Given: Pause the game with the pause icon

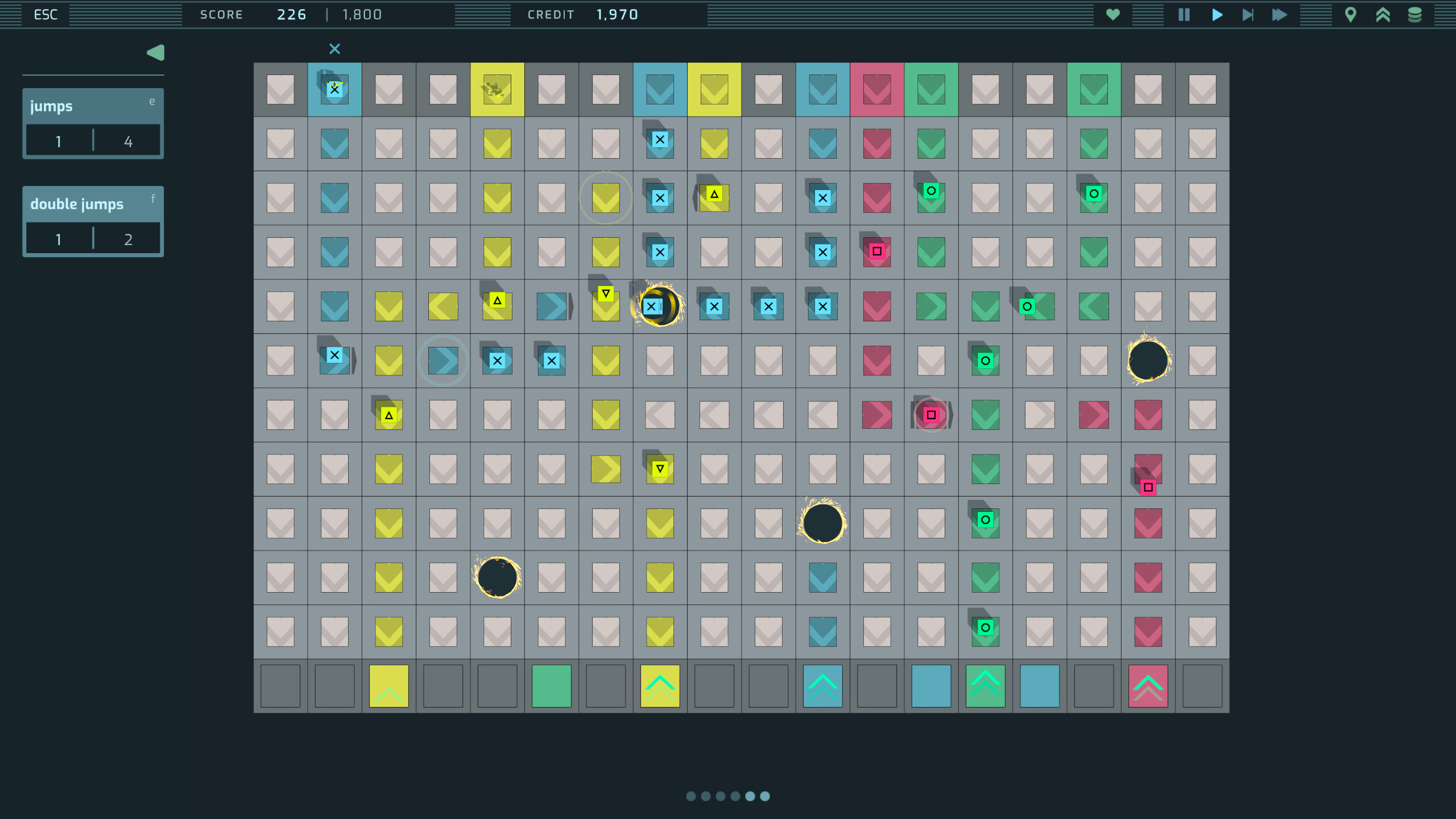Looking at the screenshot, I should pyautogui.click(x=1183, y=14).
